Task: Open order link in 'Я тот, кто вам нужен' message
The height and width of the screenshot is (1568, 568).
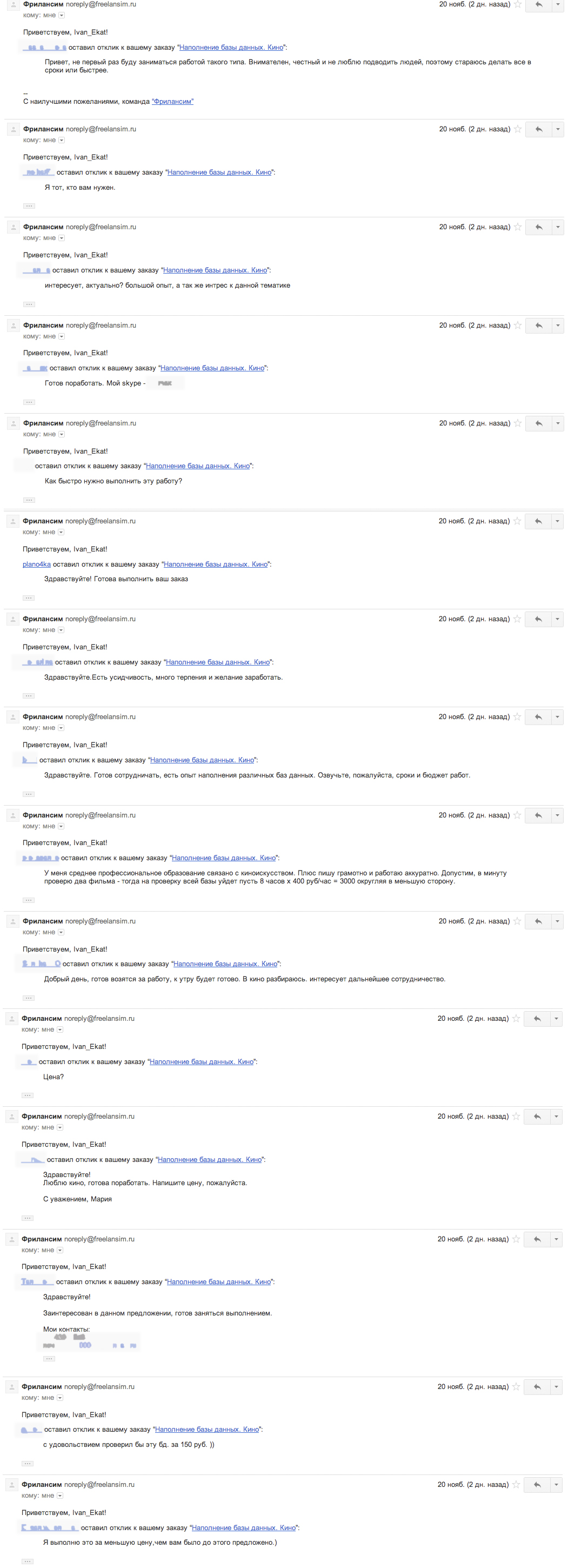Action: tap(219, 172)
